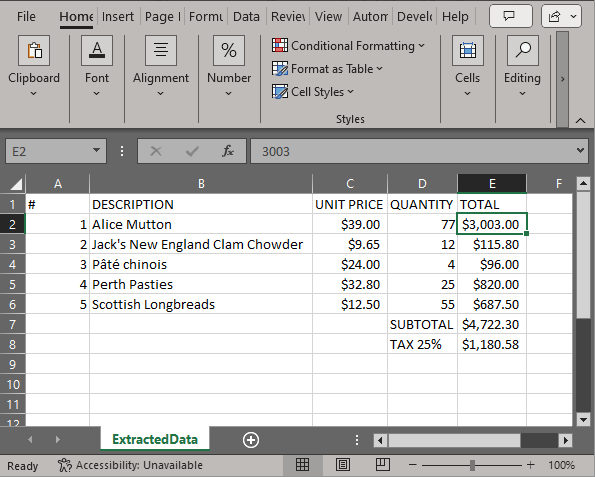
Task: Click horizontal scrollbar right arrow
Action: pyautogui.click(x=565, y=441)
